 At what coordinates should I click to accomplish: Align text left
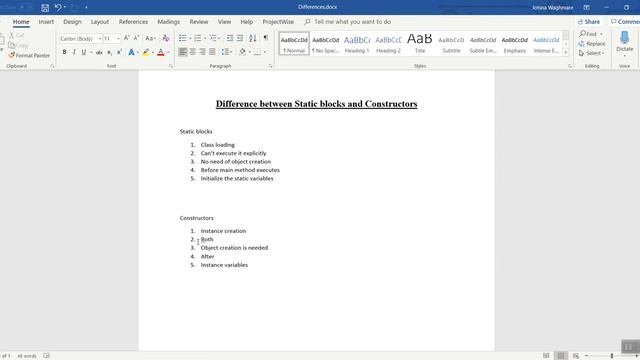click(183, 52)
